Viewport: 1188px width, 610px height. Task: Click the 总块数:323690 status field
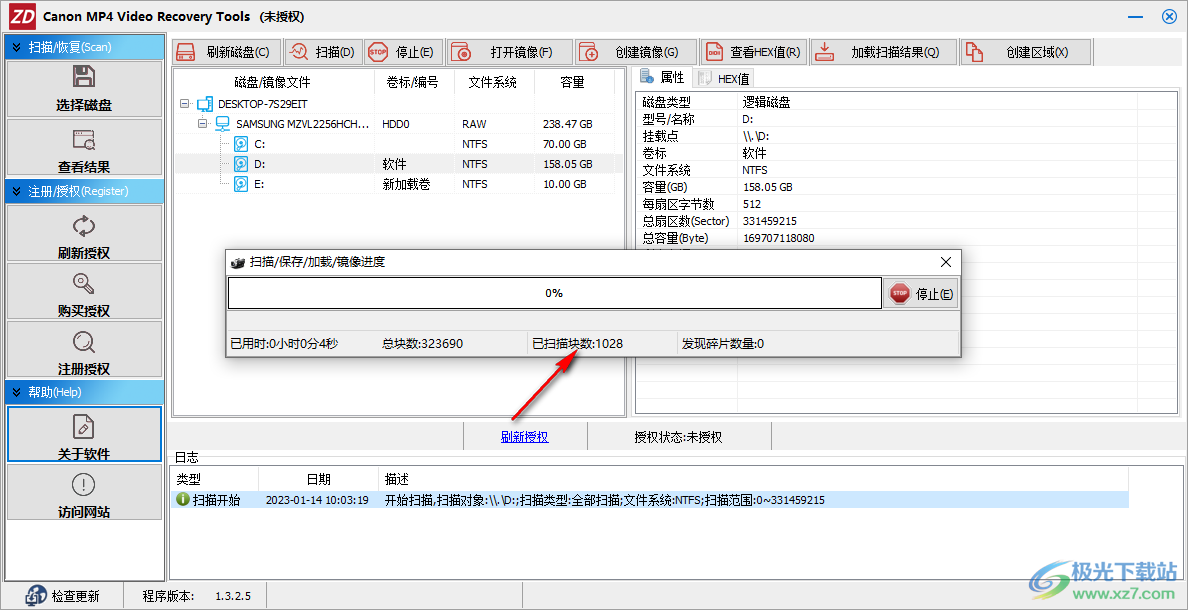(423, 344)
